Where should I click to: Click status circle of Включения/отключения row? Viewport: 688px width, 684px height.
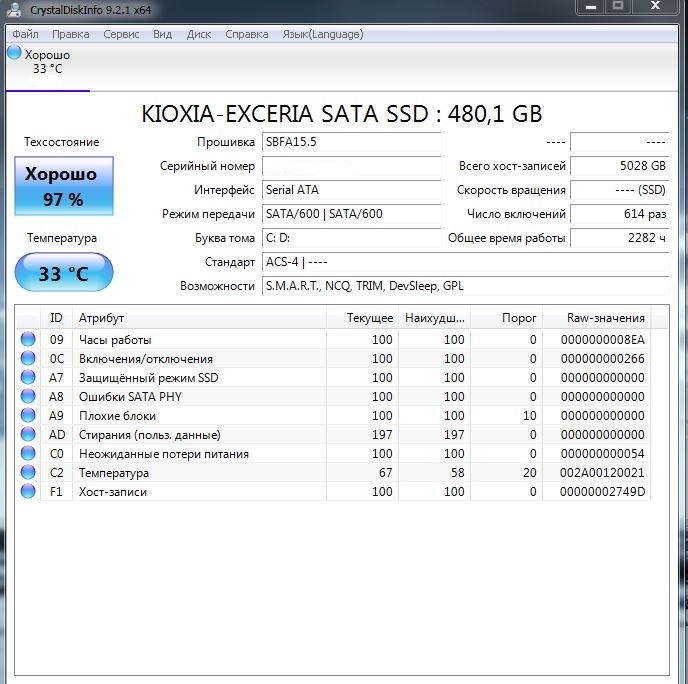pyautogui.click(x=28, y=358)
